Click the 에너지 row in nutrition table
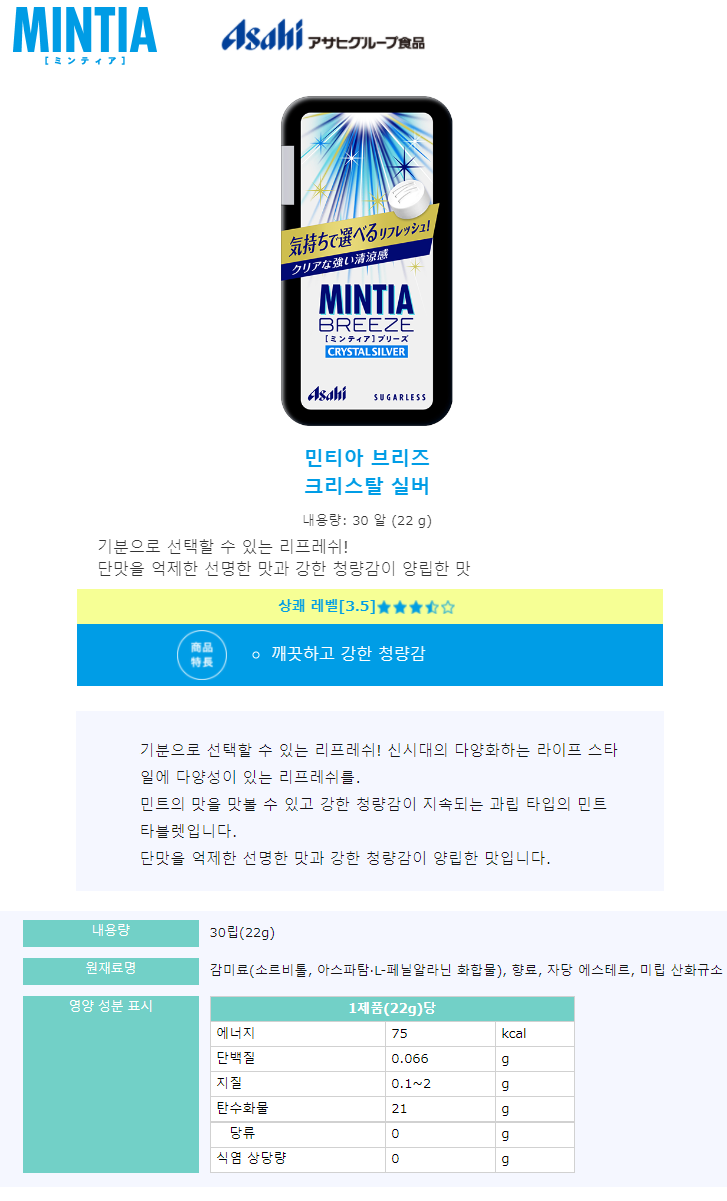Image resolution: width=727 pixels, height=1201 pixels. point(392,1034)
